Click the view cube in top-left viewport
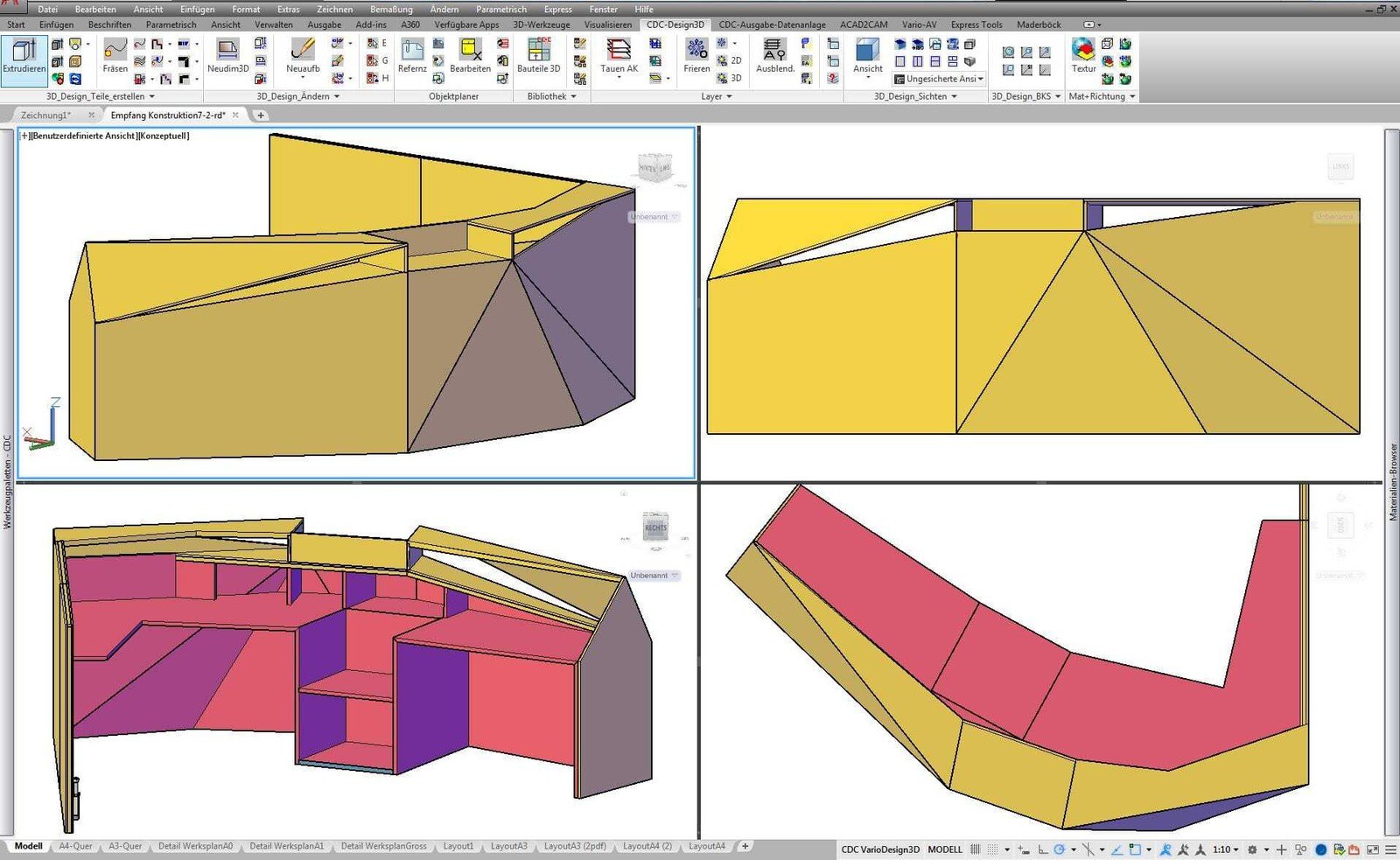Viewport: 1400px width, 860px height. click(x=654, y=167)
